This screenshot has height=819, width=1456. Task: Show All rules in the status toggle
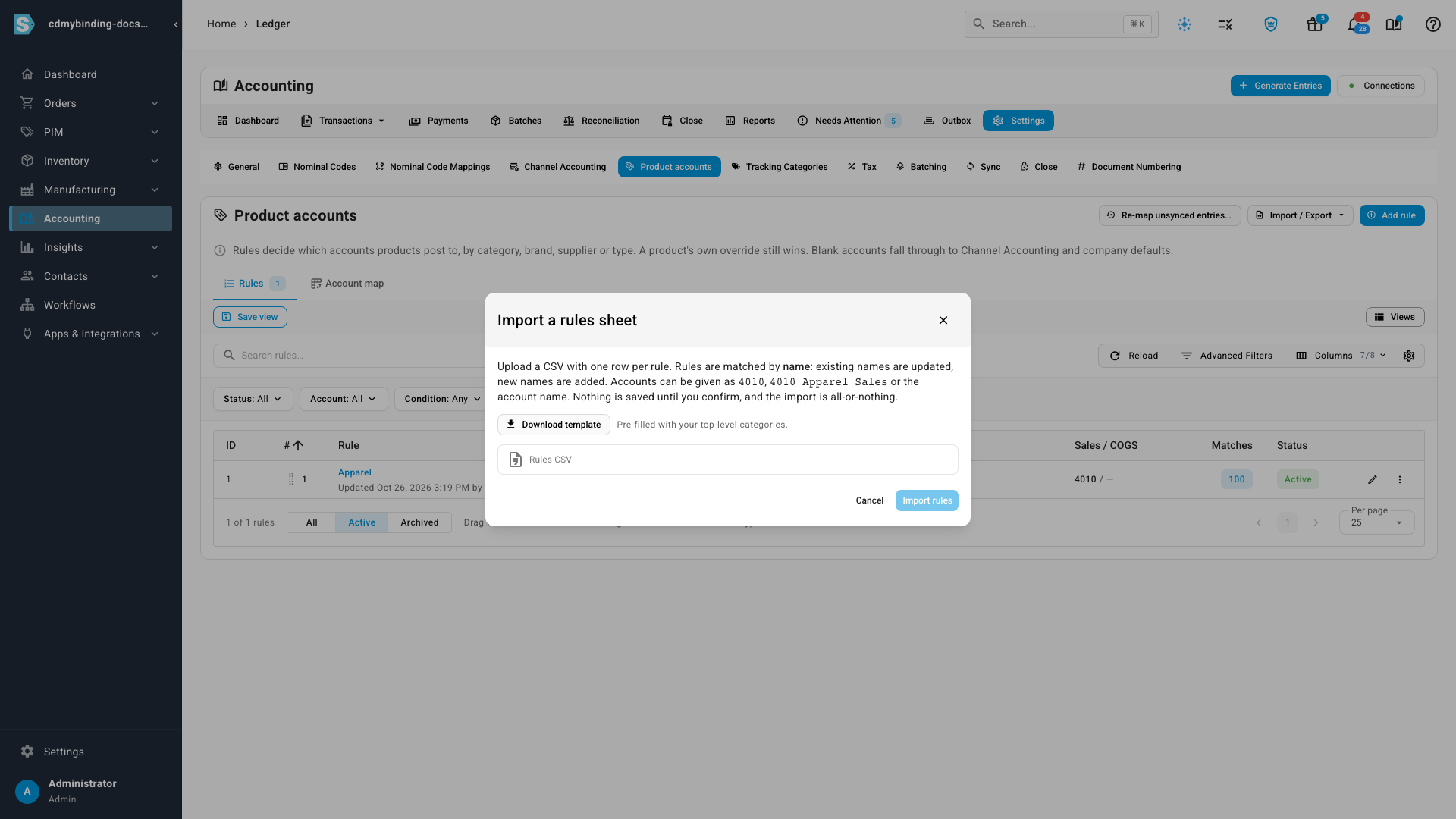pos(312,522)
